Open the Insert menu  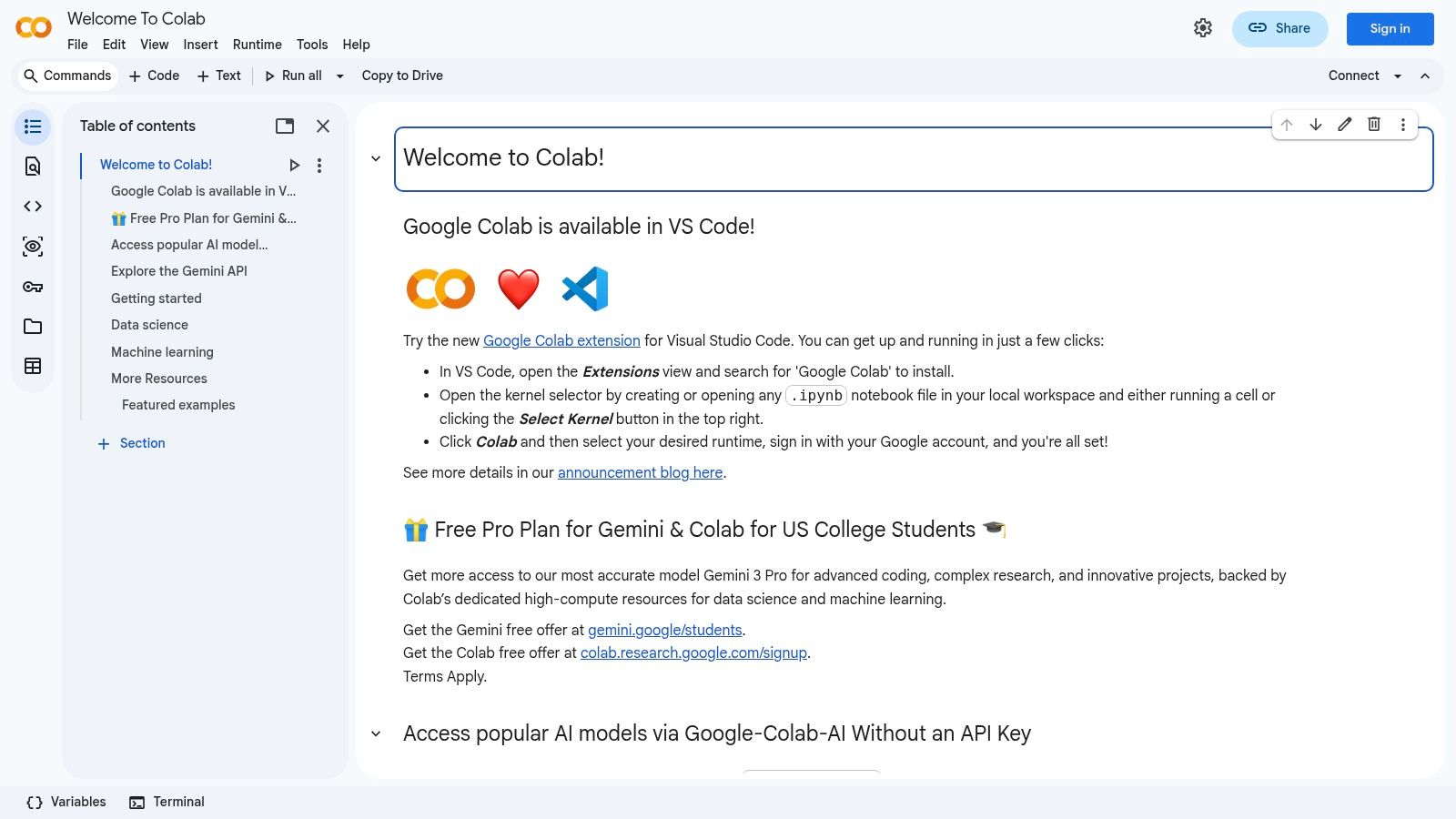(200, 45)
